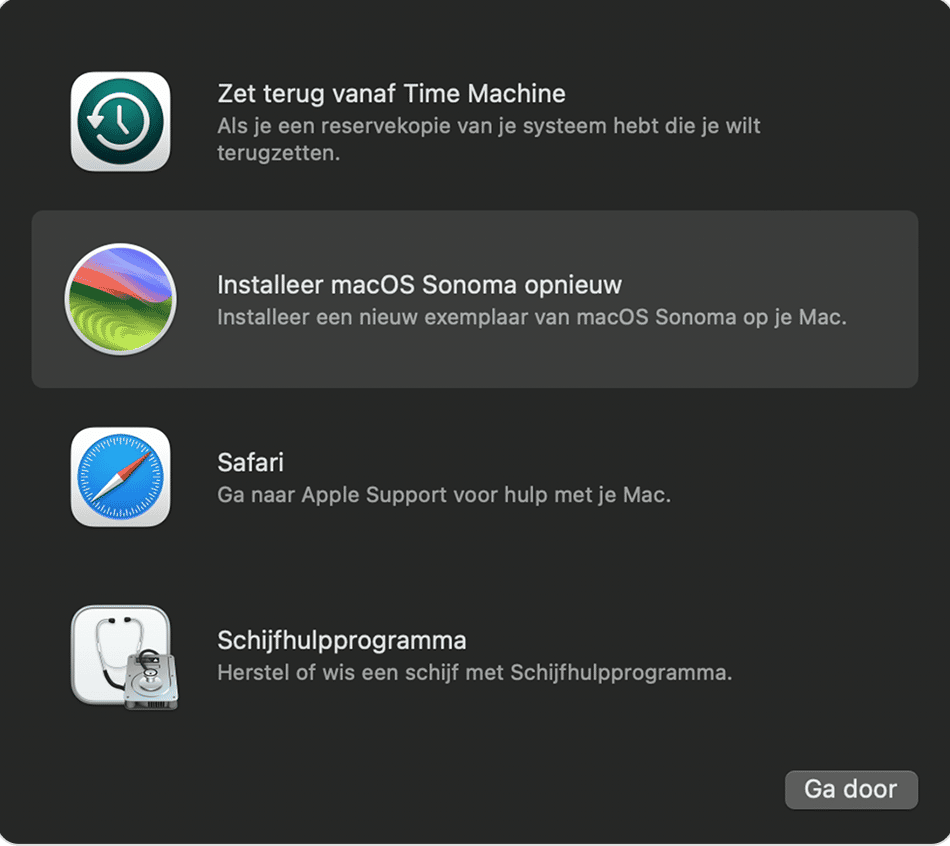Click the macOS Sonoma landscape icon
This screenshot has height=846, width=950.
(120, 299)
